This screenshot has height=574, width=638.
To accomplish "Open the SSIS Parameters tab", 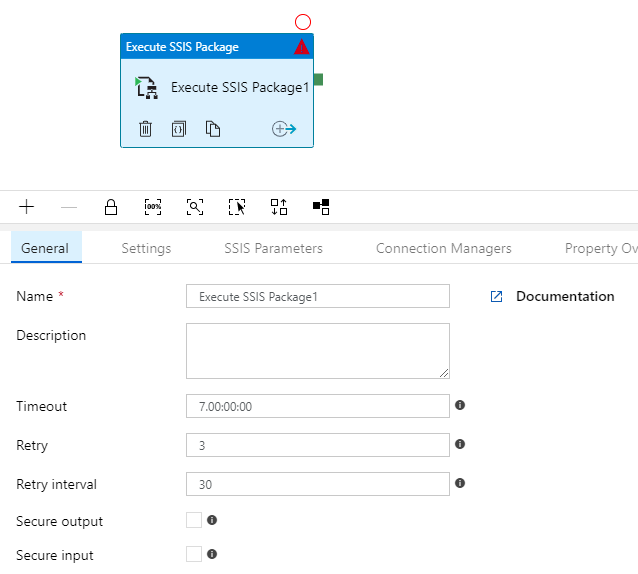I will [x=273, y=248].
